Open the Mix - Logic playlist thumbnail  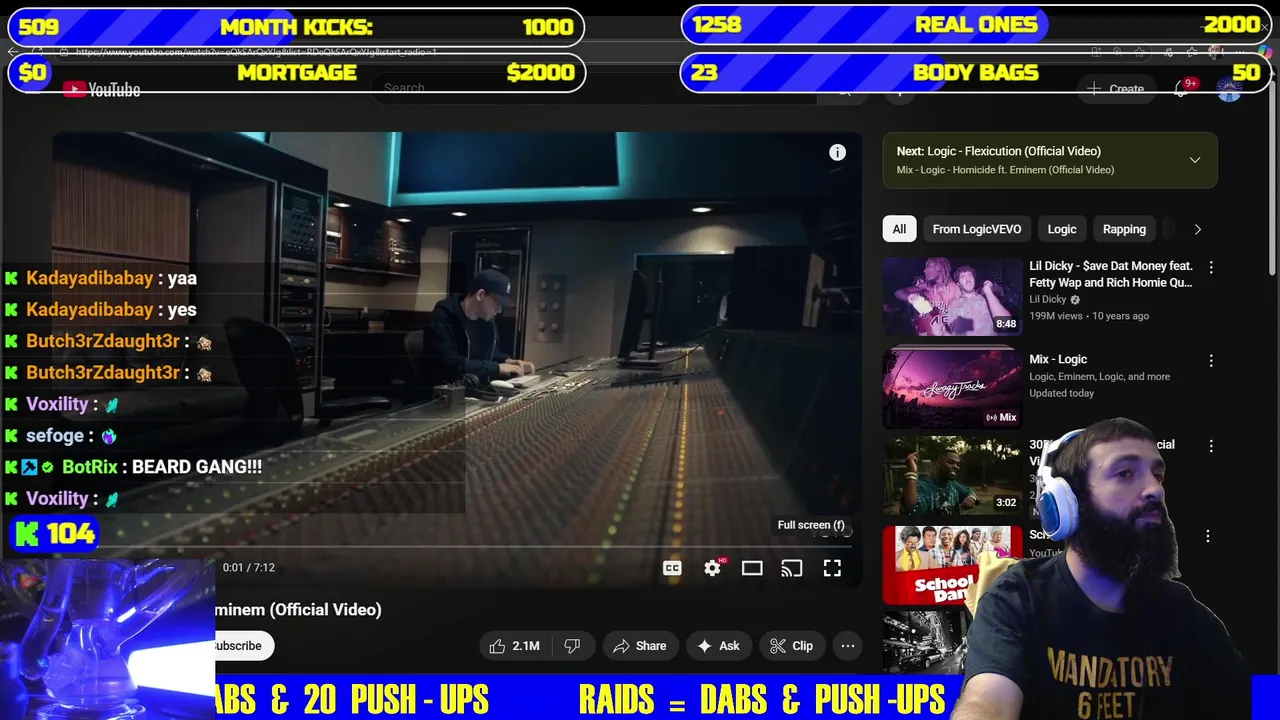pyautogui.click(x=952, y=387)
